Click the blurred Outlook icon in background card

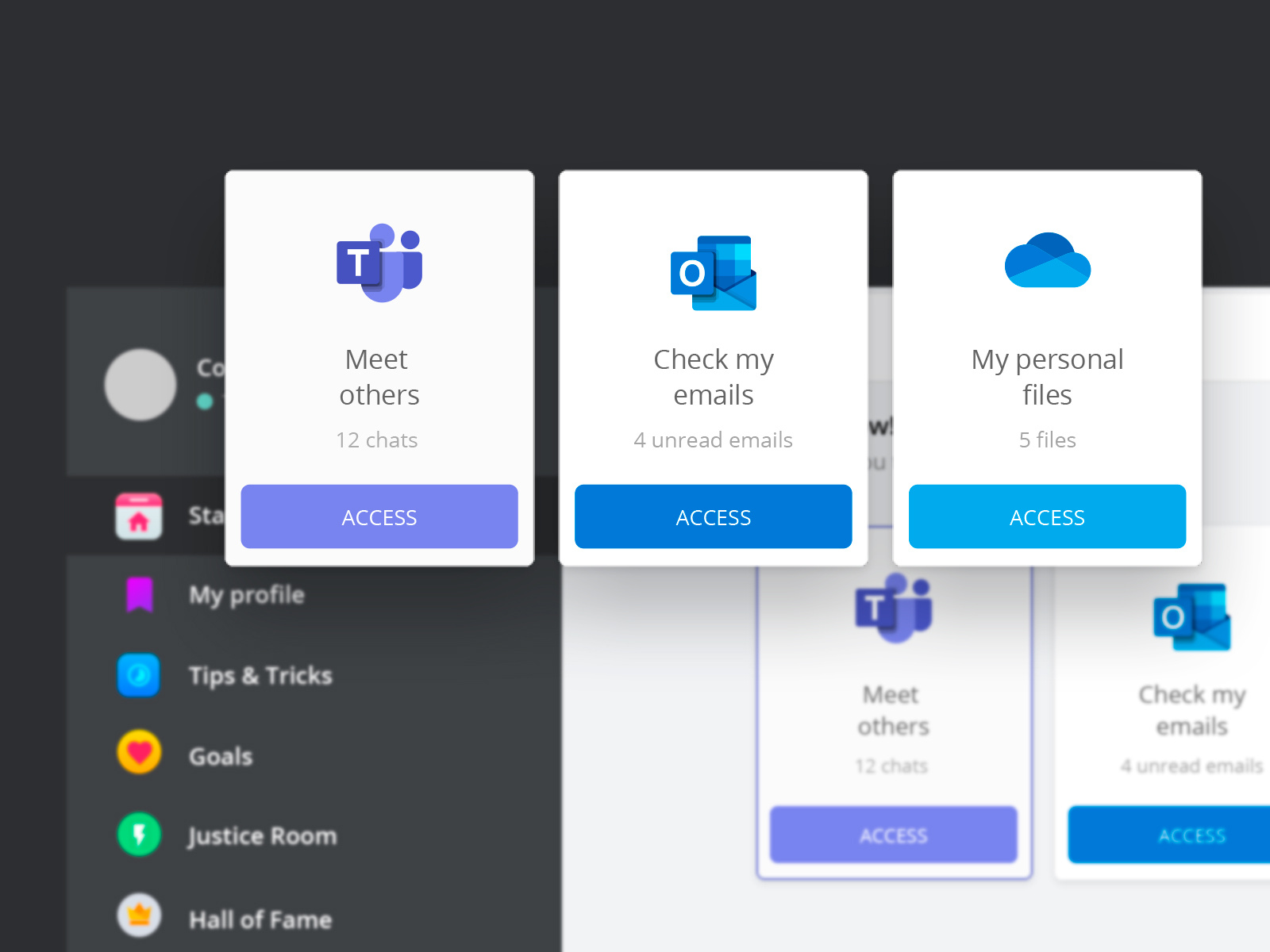[1192, 617]
